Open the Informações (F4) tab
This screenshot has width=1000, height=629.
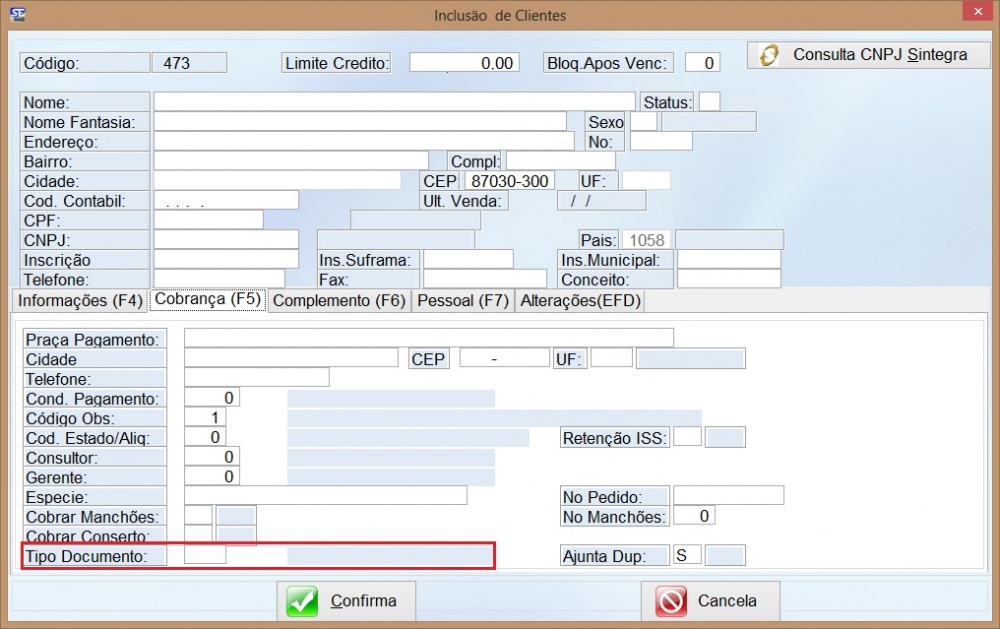point(80,300)
